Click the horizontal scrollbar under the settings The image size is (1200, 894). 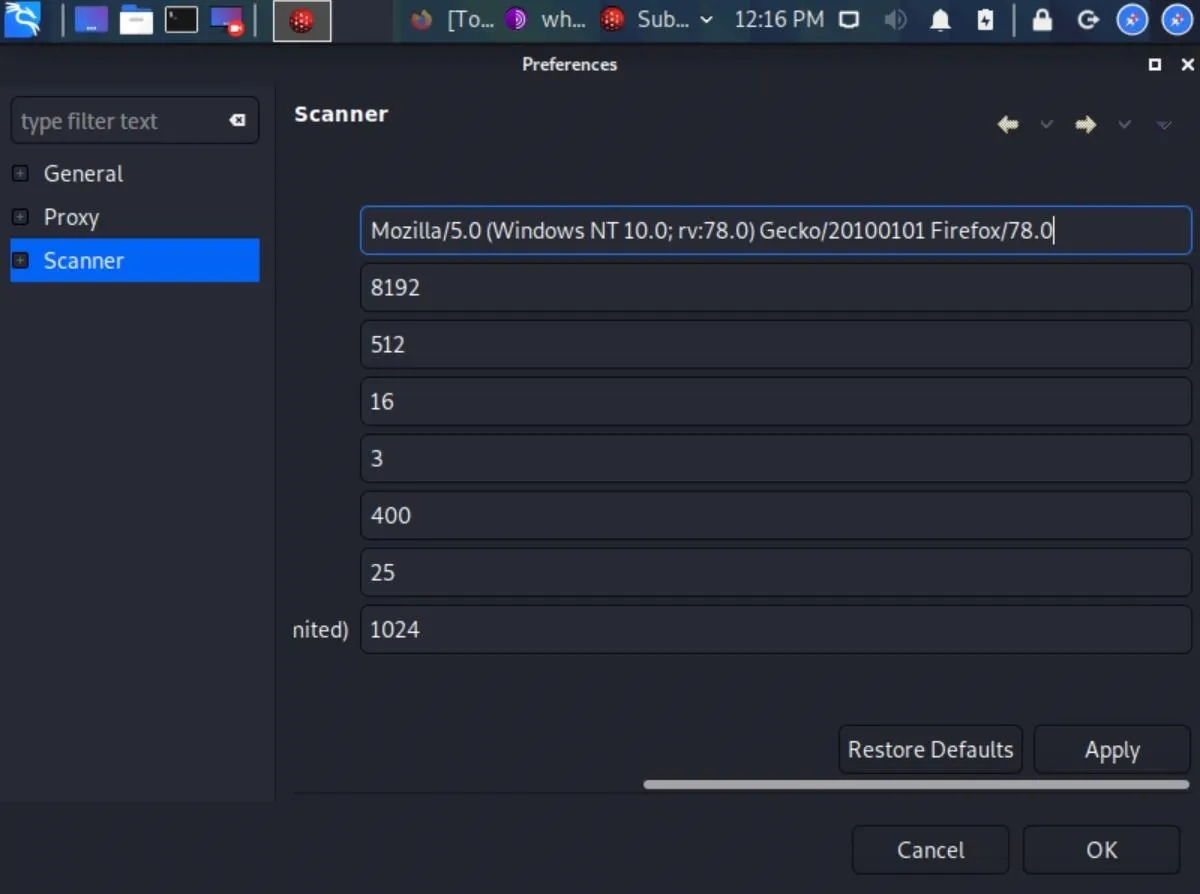pos(916,785)
